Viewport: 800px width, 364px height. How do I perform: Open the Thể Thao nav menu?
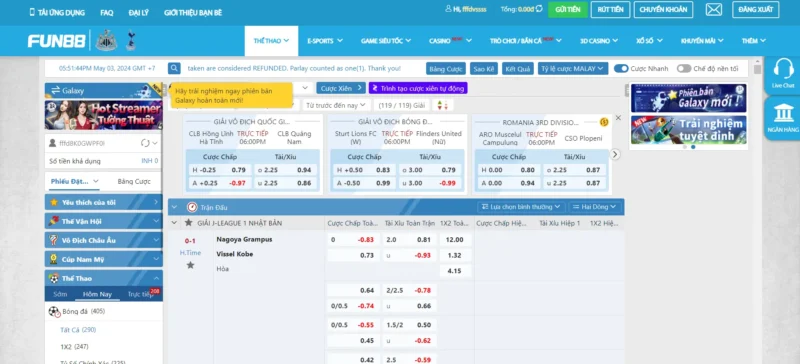point(271,41)
